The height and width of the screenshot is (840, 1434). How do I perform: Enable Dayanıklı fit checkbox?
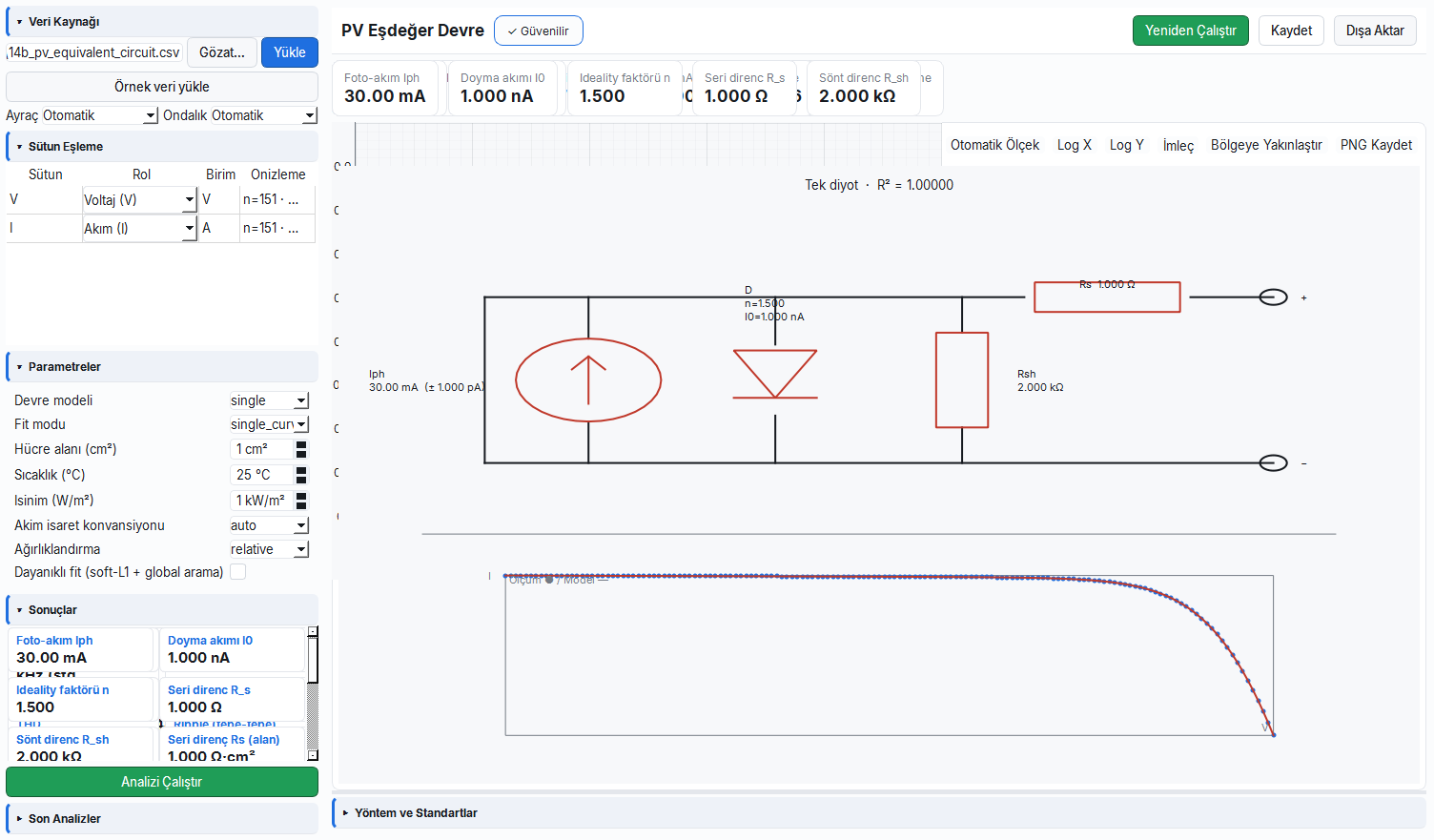pos(238,571)
